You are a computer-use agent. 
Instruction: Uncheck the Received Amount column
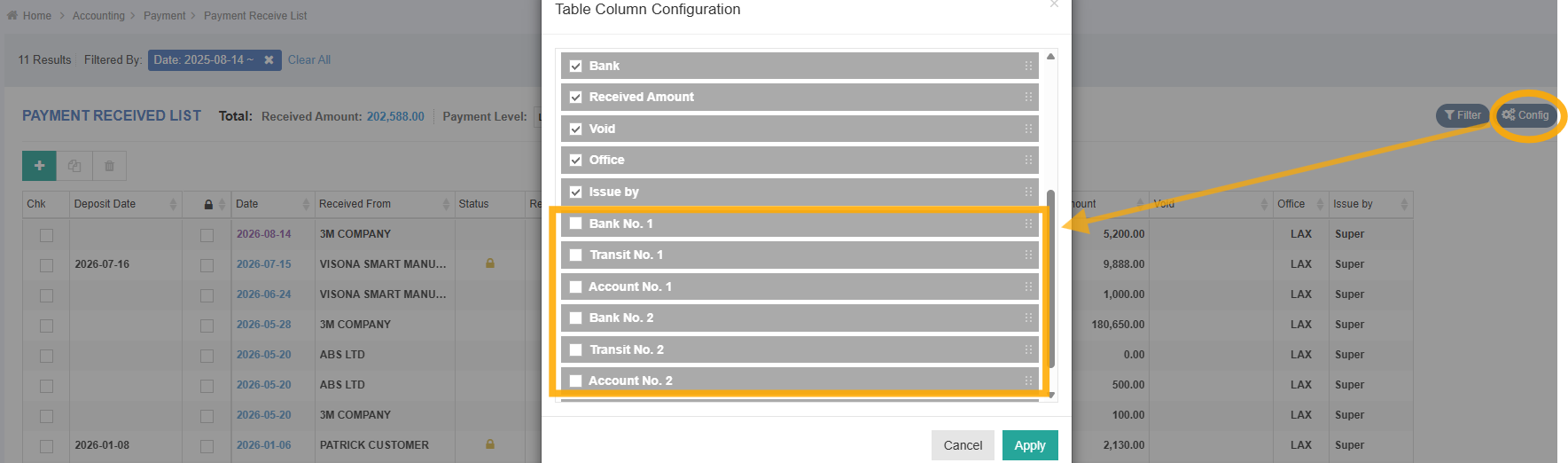click(x=575, y=98)
